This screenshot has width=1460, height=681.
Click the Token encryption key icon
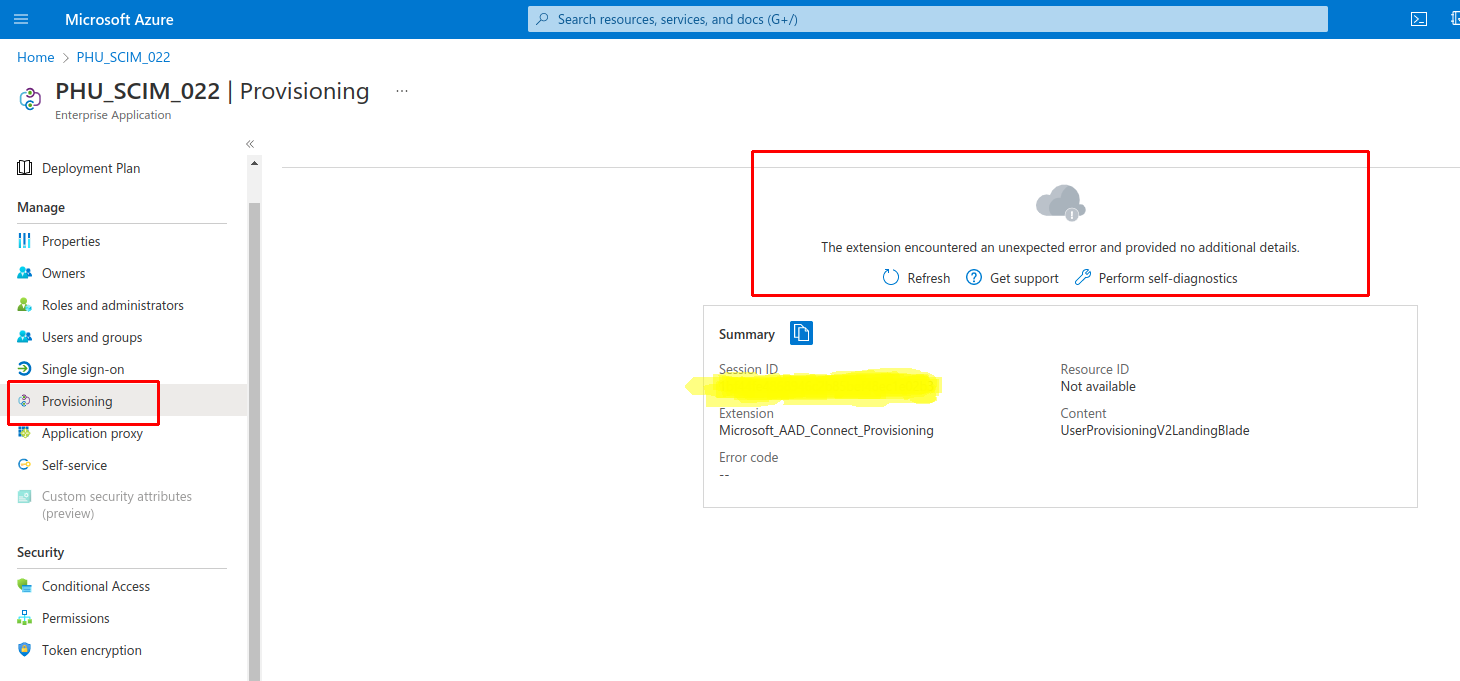click(24, 650)
